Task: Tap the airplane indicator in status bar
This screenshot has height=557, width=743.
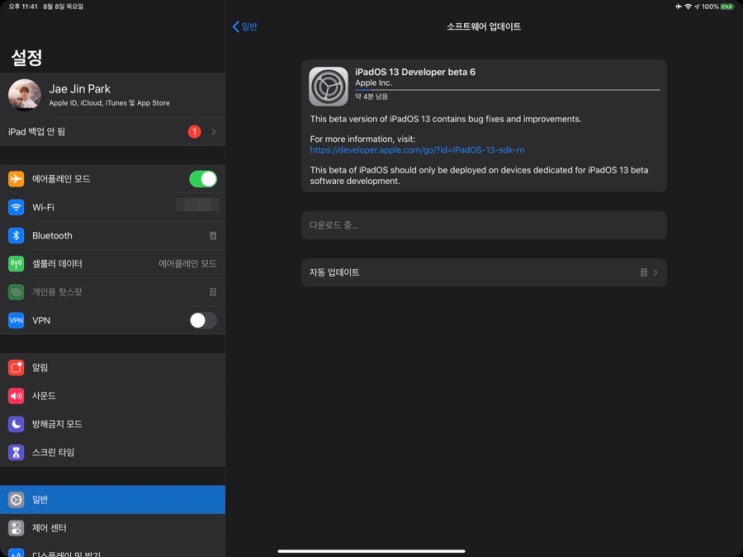Action: tap(678, 7)
